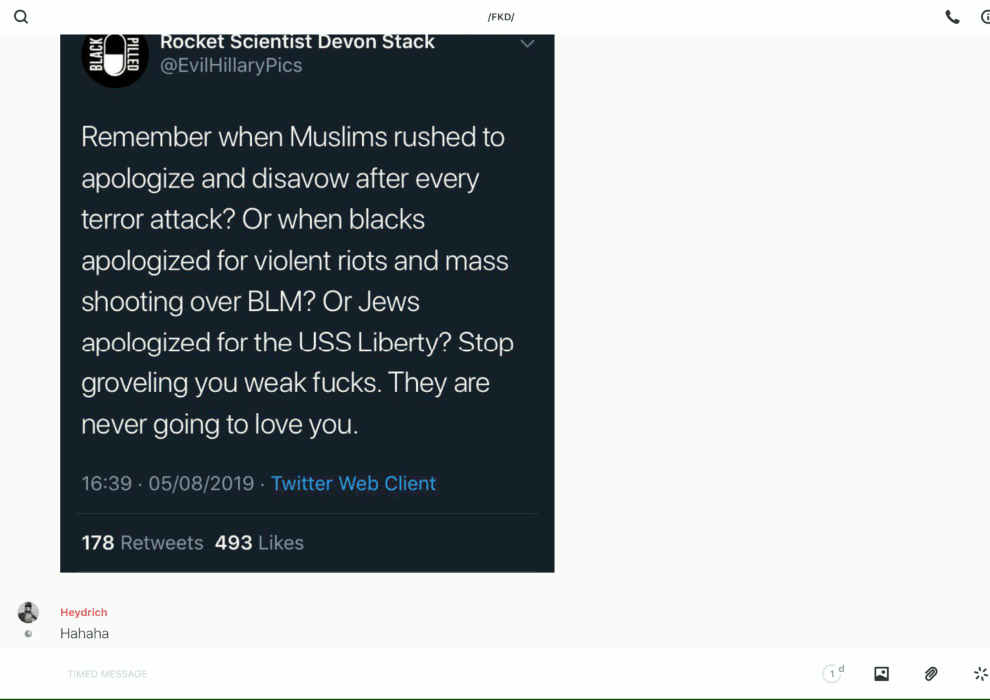The image size is (990, 700).
Task: View the 178 Retweets count
Action: tap(142, 543)
